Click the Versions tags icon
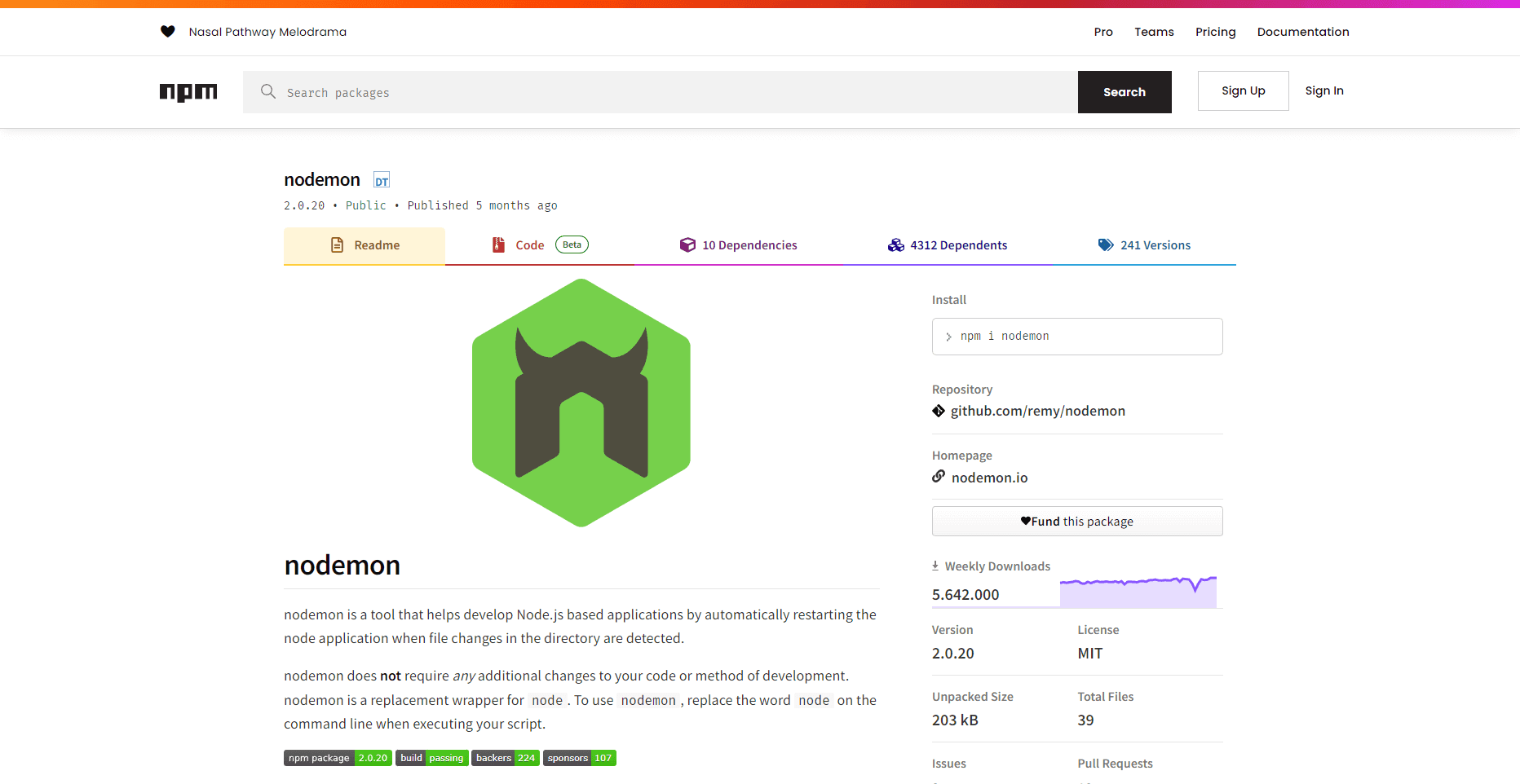1520x784 pixels. click(x=1106, y=245)
